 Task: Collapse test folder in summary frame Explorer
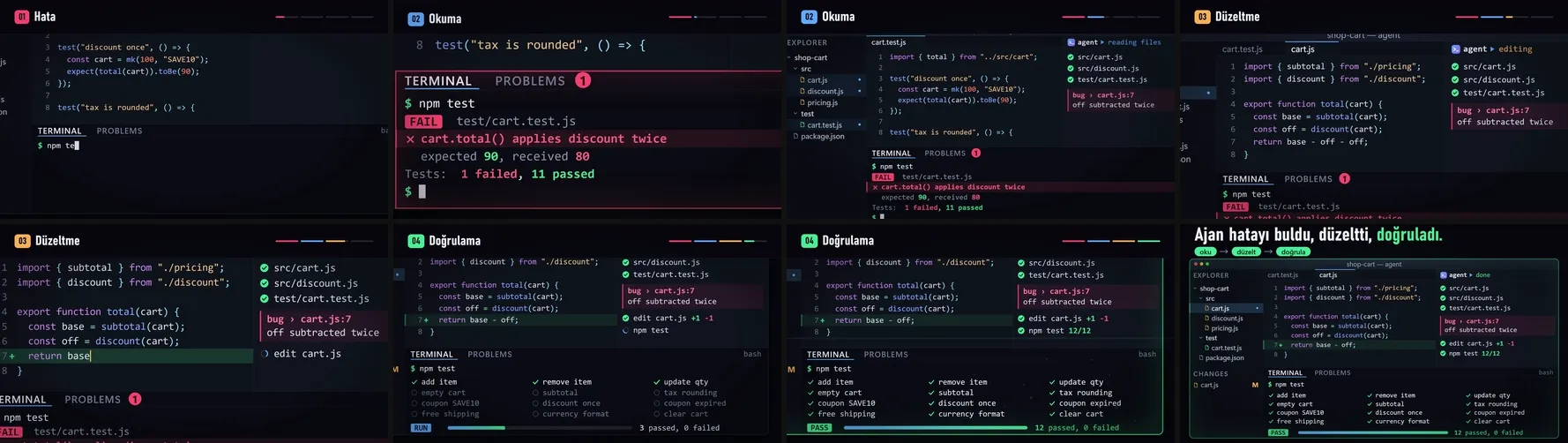1201,338
